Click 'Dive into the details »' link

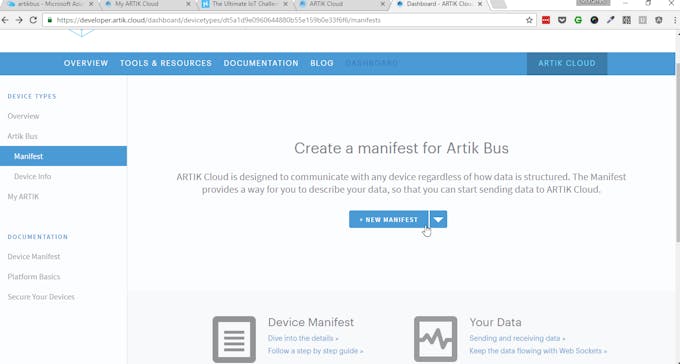pyautogui.click(x=303, y=338)
